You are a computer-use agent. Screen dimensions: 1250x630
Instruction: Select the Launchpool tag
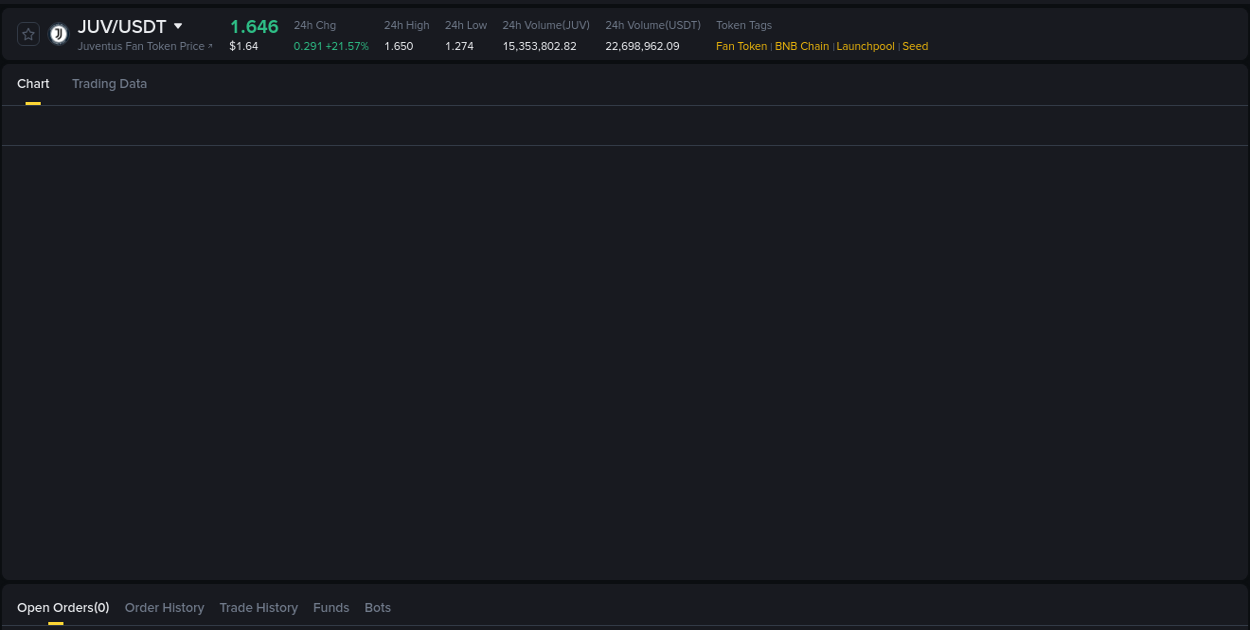coord(864,46)
